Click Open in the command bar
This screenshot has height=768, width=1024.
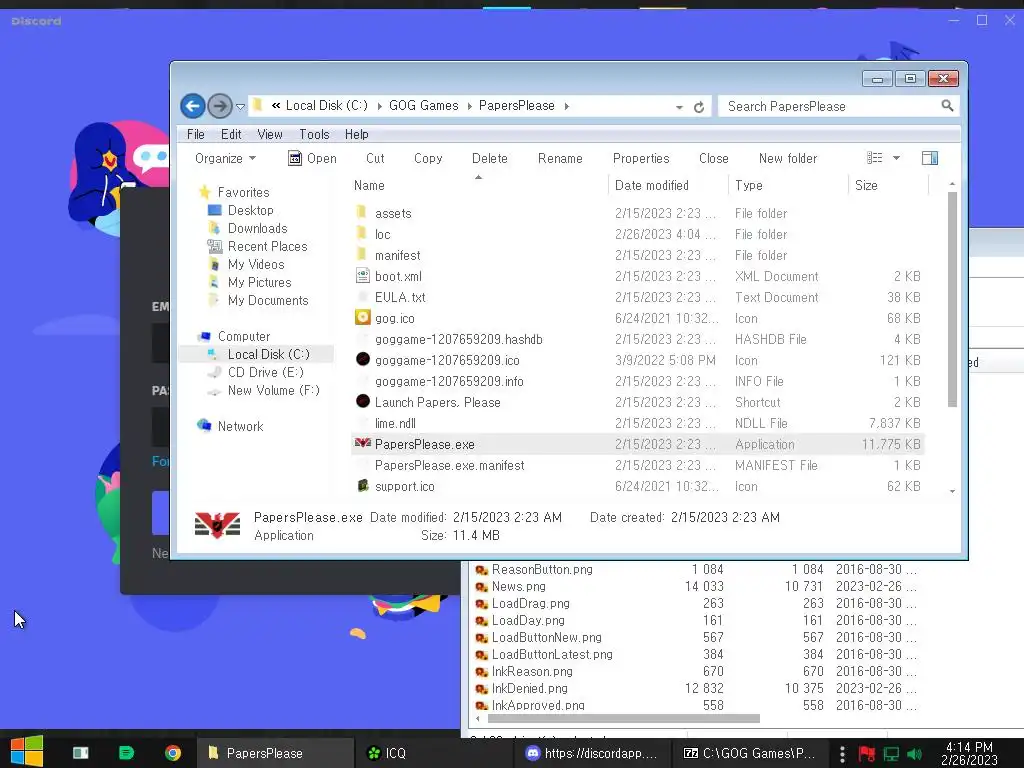click(312, 159)
